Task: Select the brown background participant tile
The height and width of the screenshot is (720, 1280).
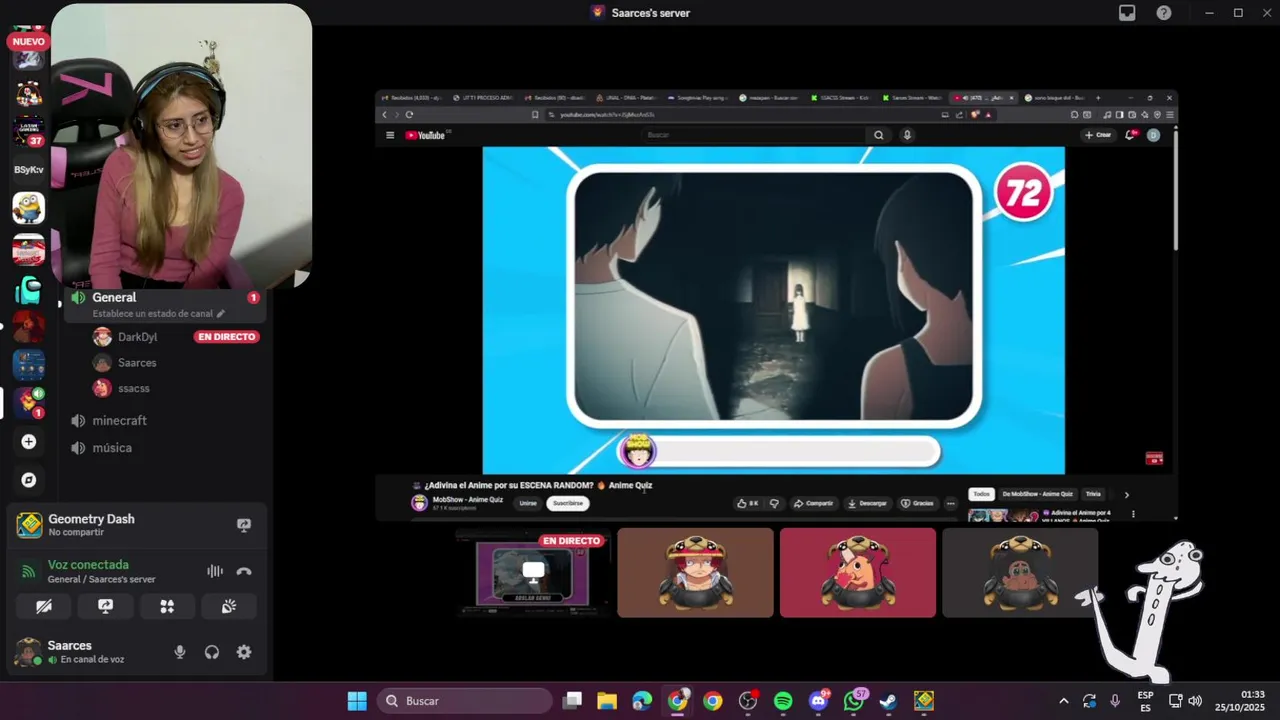Action: (x=695, y=573)
